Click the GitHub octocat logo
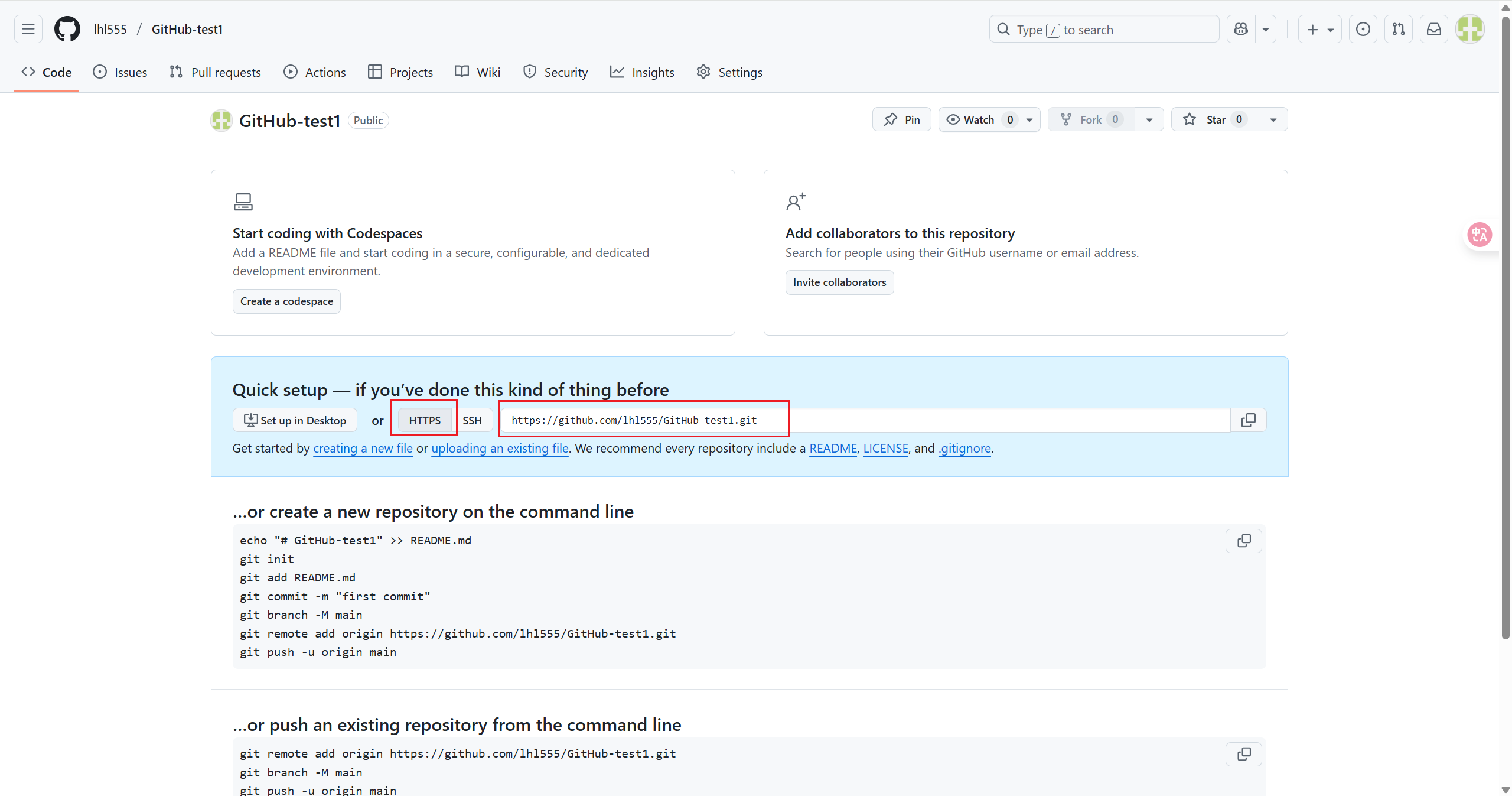Viewport: 1512px width, 796px height. [67, 29]
